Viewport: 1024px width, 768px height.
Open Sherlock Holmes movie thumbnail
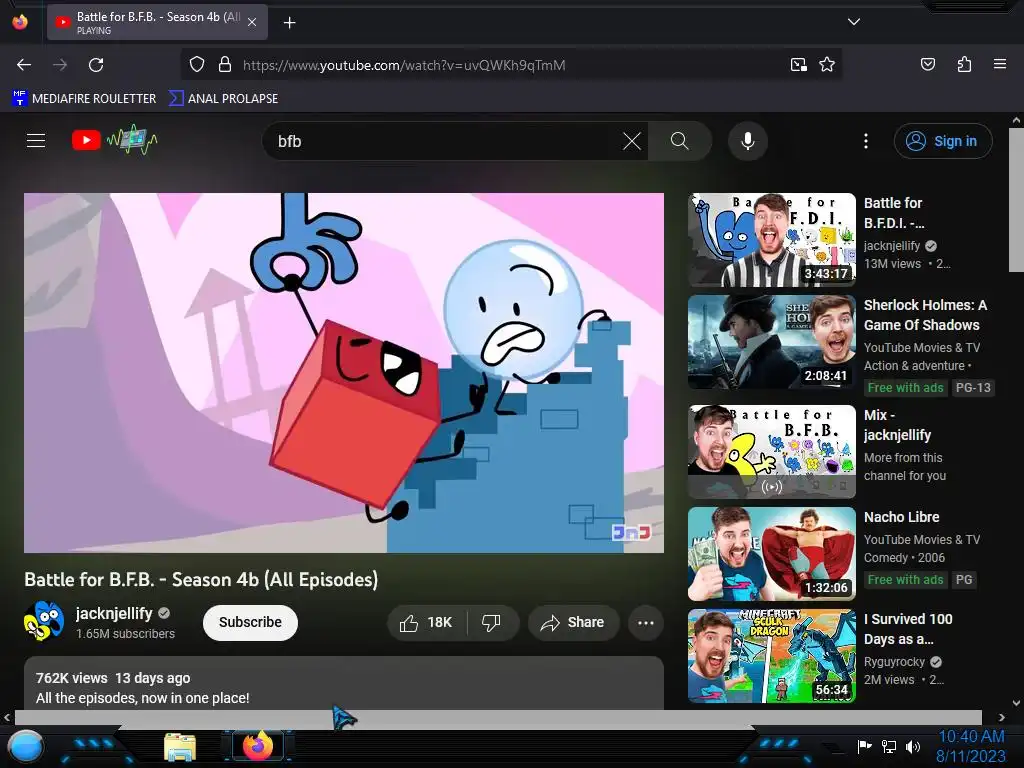[772, 342]
